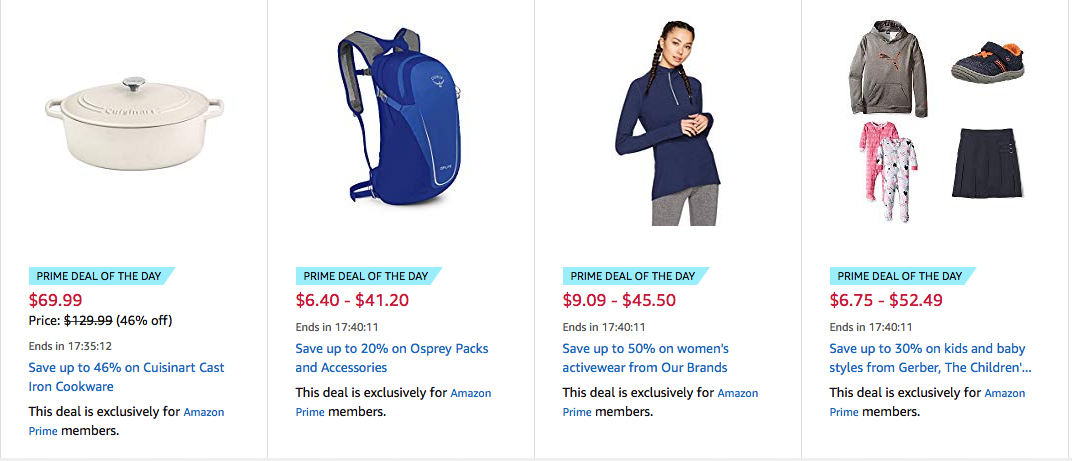The width and height of the screenshot is (1072, 461).
Task: Click Amazon Prime link under Osprey deal
Action: tap(471, 393)
